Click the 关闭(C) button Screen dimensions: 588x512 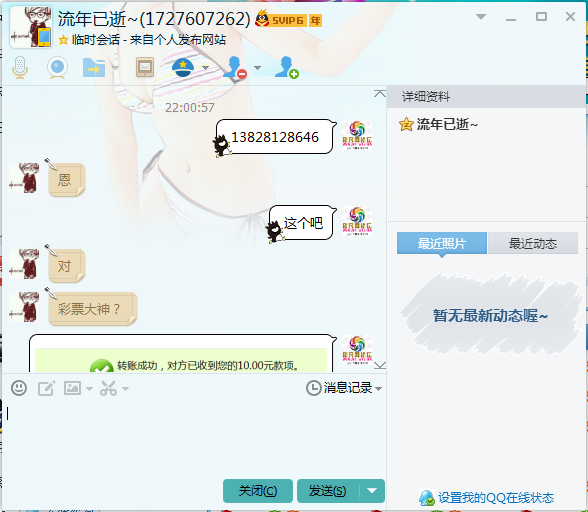[x=258, y=491]
